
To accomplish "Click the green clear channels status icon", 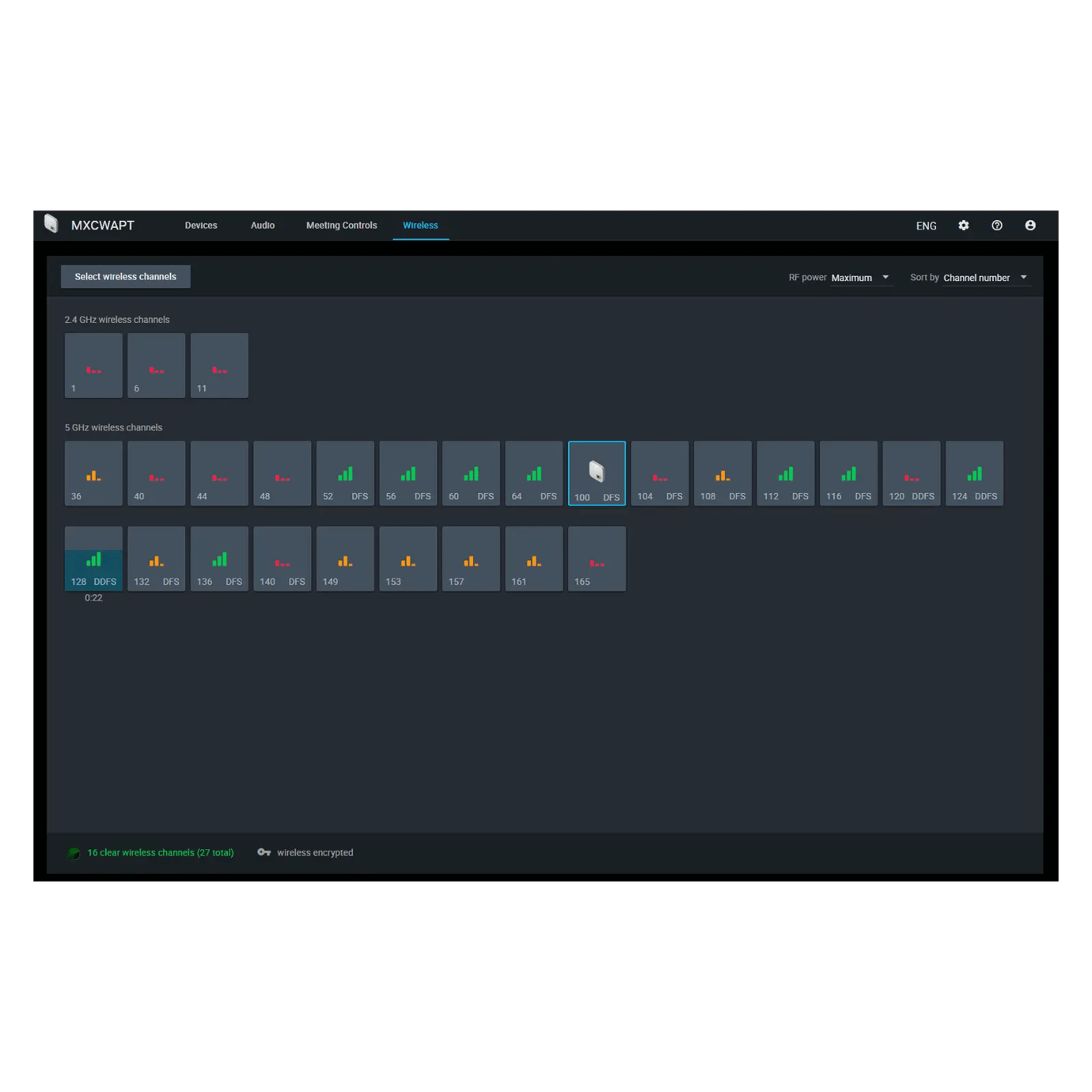I will (74, 853).
